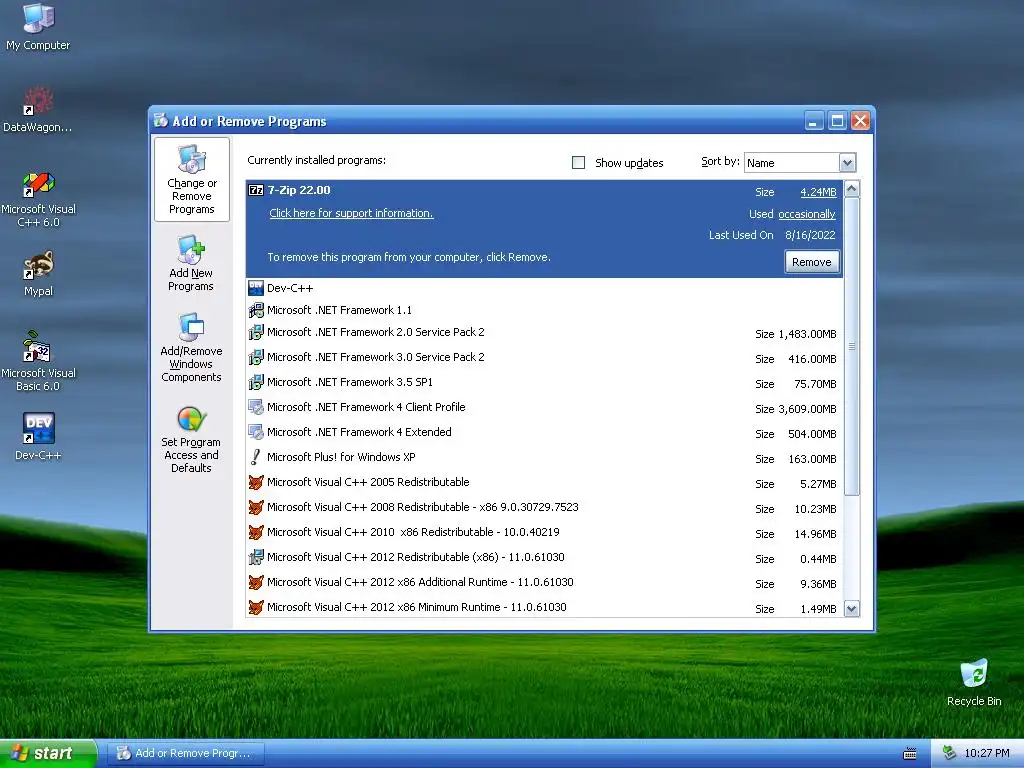Select Visual C++ 2012 x86 Additional Runtime
1024x768 pixels.
pyautogui.click(x=545, y=583)
